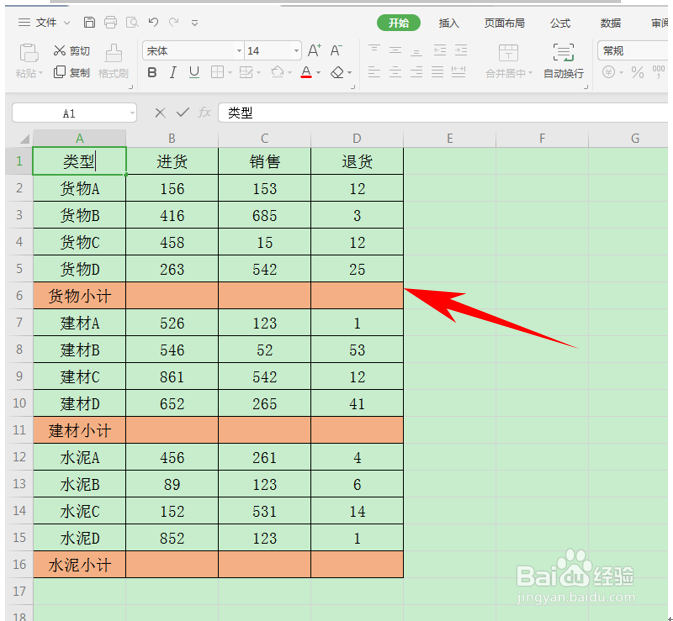Open the 粘贴 paste options arrow

coord(41,73)
